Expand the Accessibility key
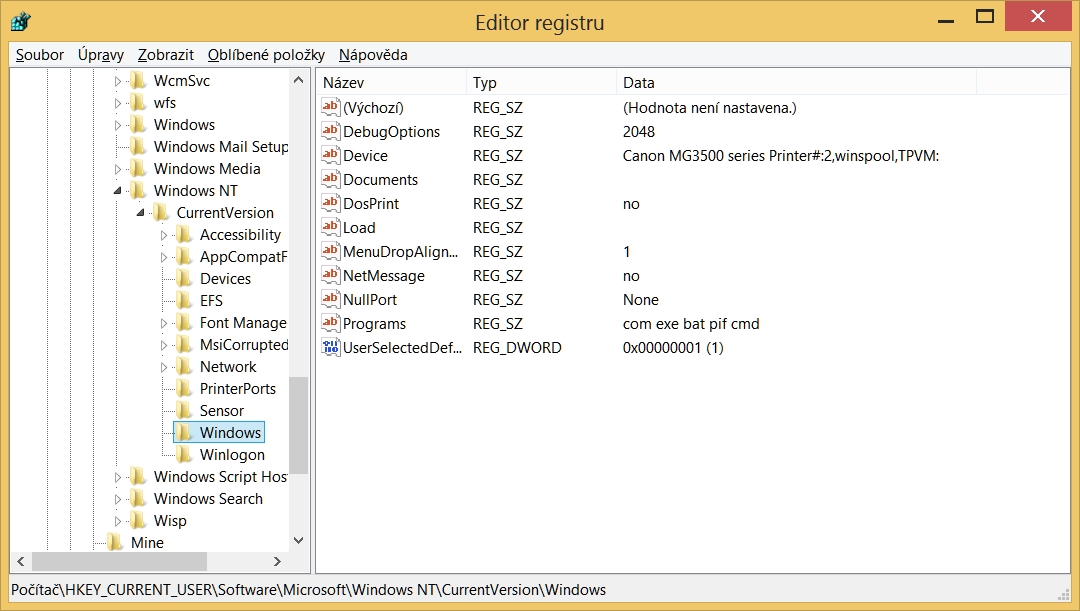Image resolution: width=1080 pixels, height=611 pixels. pyautogui.click(x=164, y=235)
